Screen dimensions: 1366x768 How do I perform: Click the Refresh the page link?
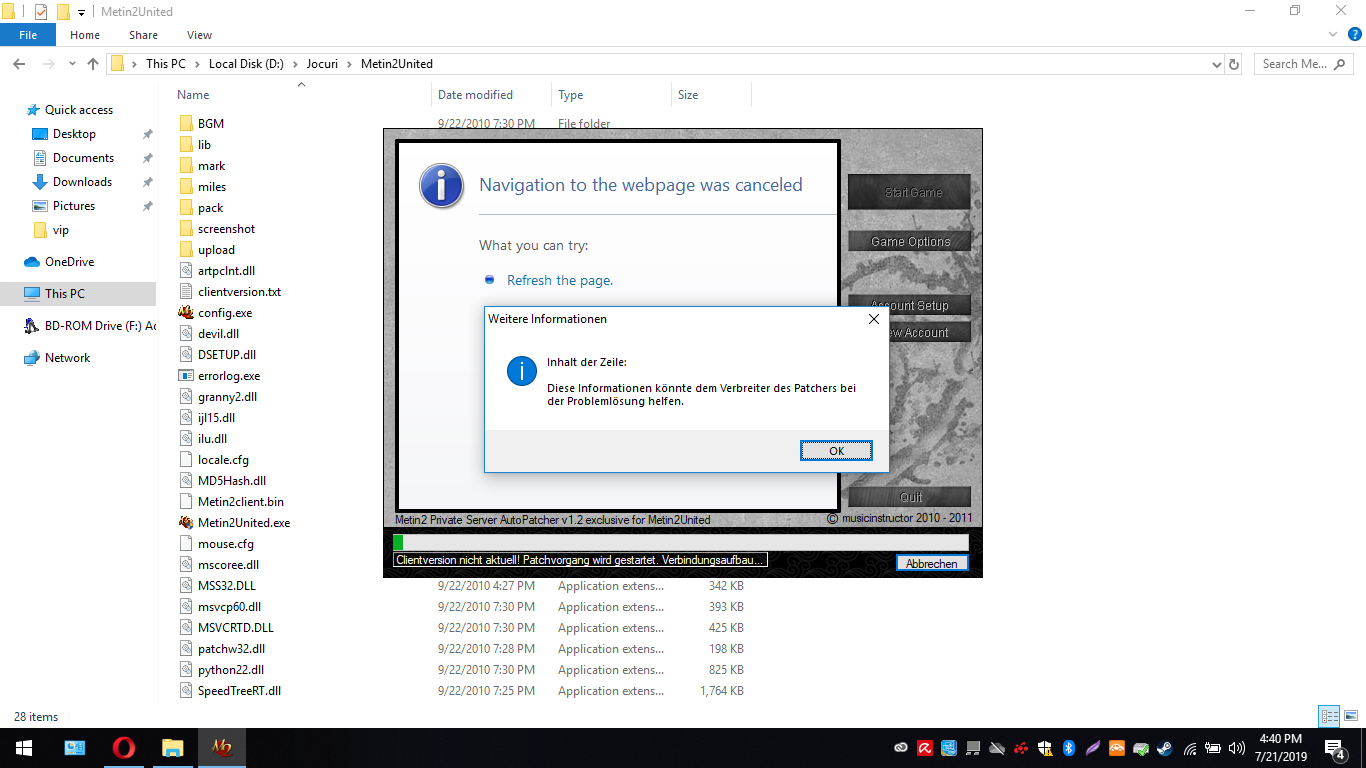pos(560,280)
